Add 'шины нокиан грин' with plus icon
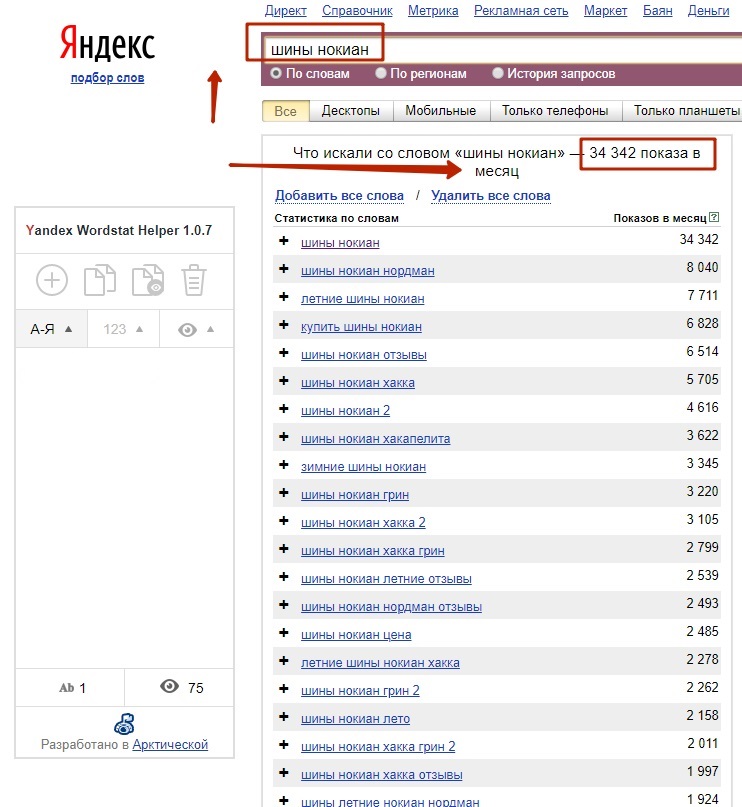 284,493
